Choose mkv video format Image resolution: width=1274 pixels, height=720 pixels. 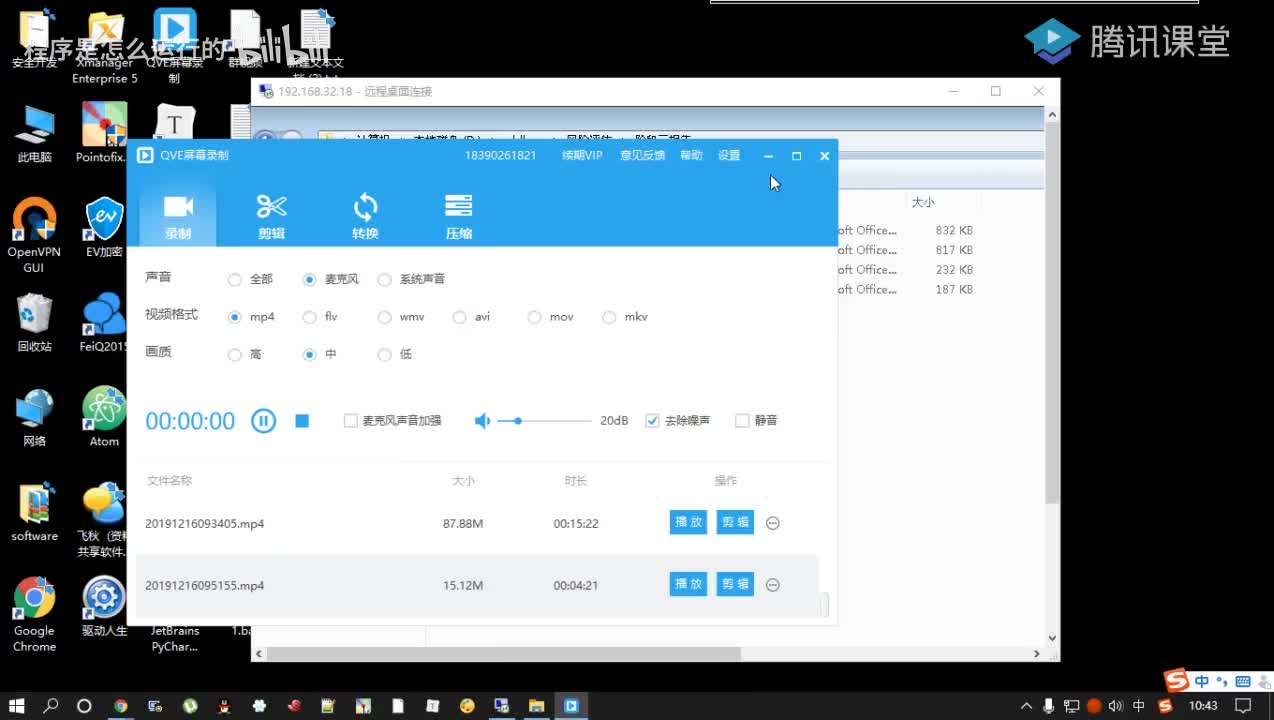pos(626,317)
